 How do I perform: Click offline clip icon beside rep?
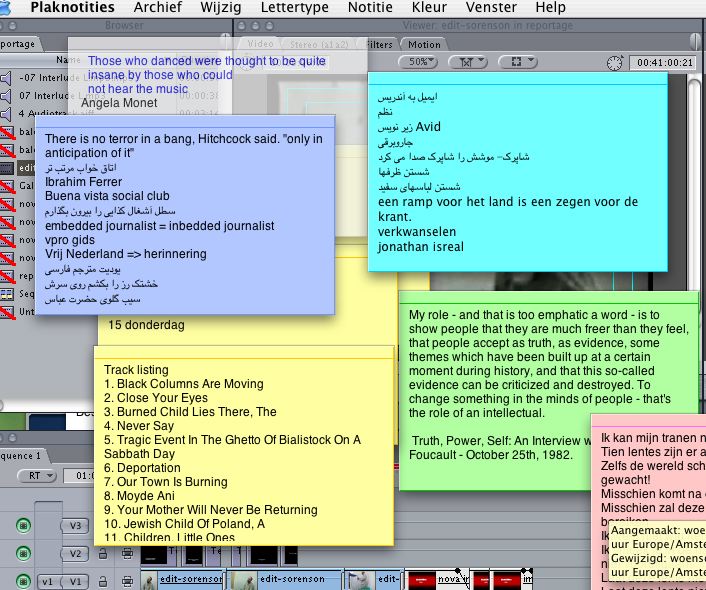7,276
